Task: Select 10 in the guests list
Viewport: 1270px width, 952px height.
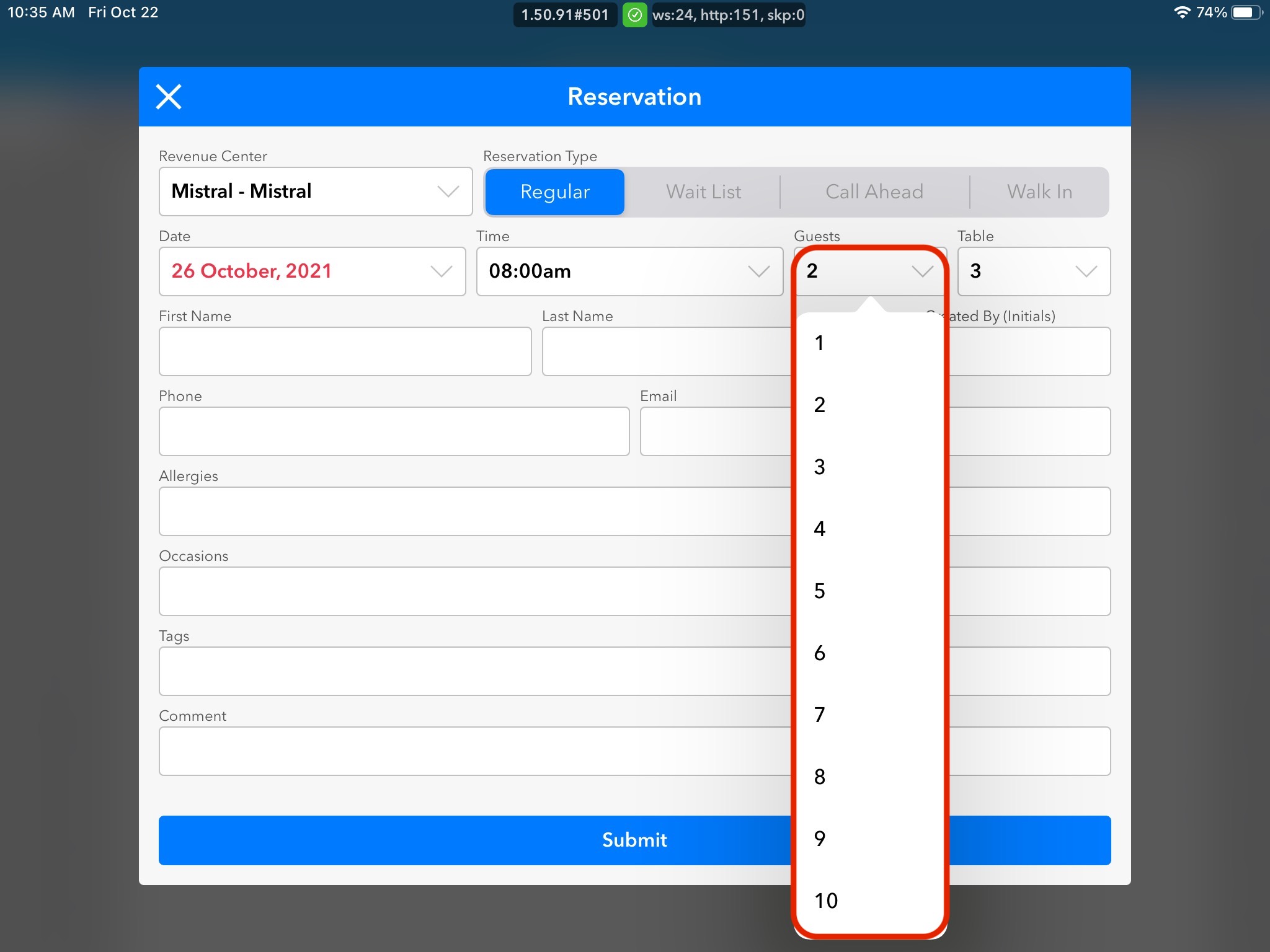Action: [x=826, y=901]
